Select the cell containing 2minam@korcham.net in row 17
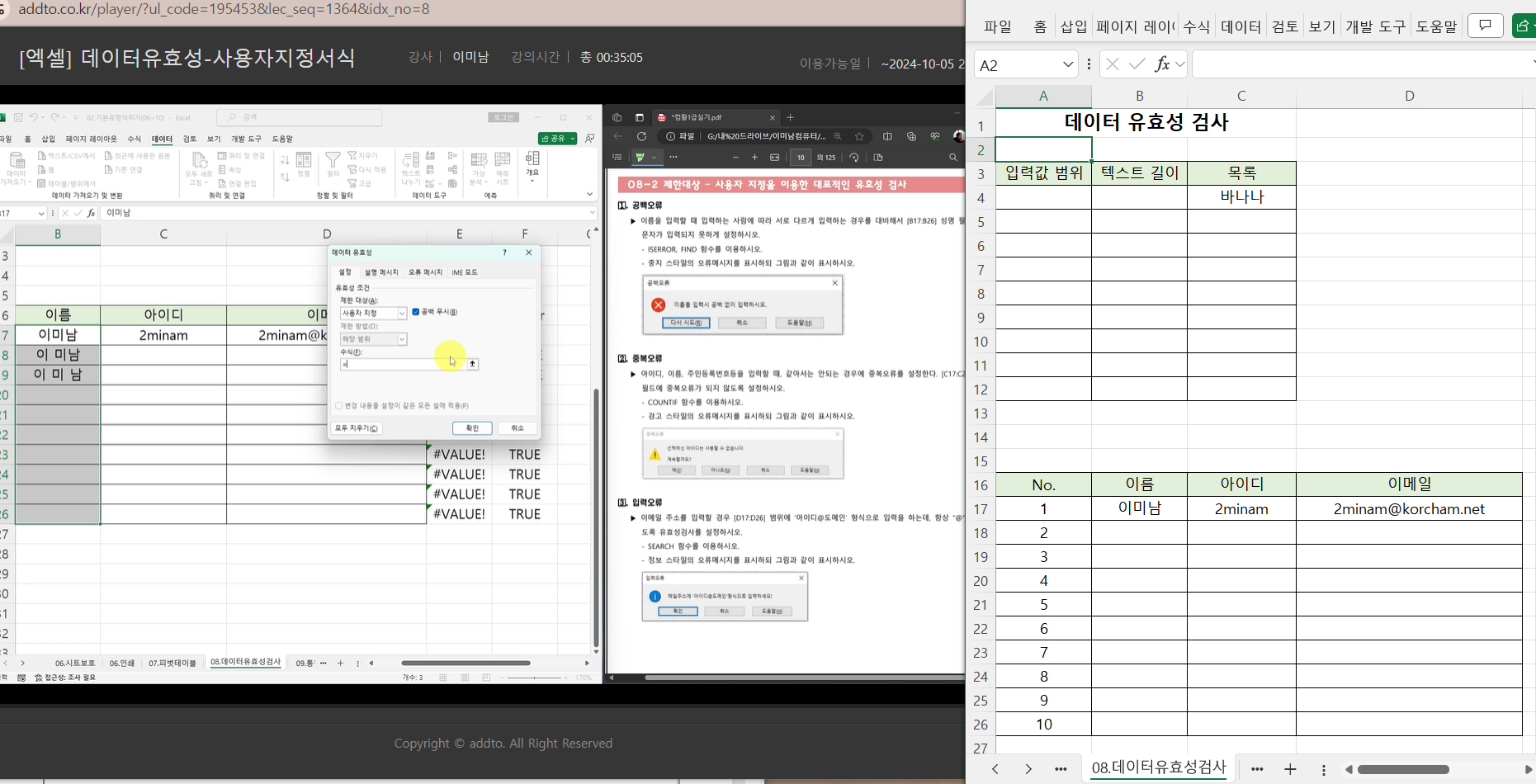 point(1408,509)
